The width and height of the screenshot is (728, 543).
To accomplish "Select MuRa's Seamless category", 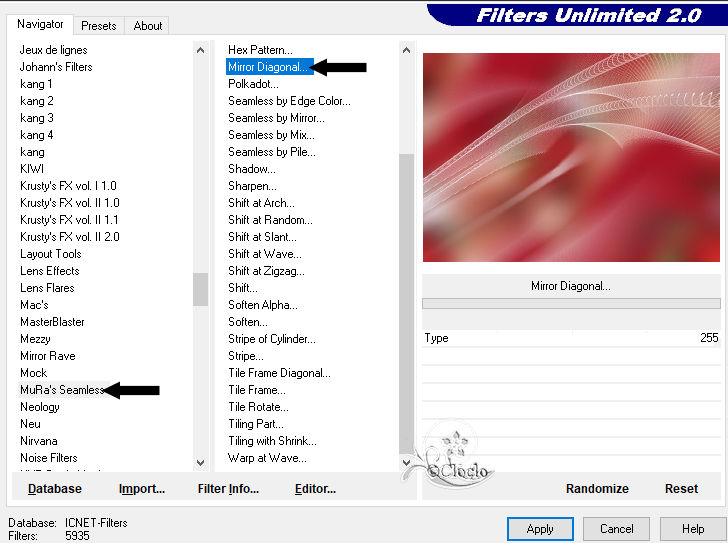I will [x=62, y=390].
